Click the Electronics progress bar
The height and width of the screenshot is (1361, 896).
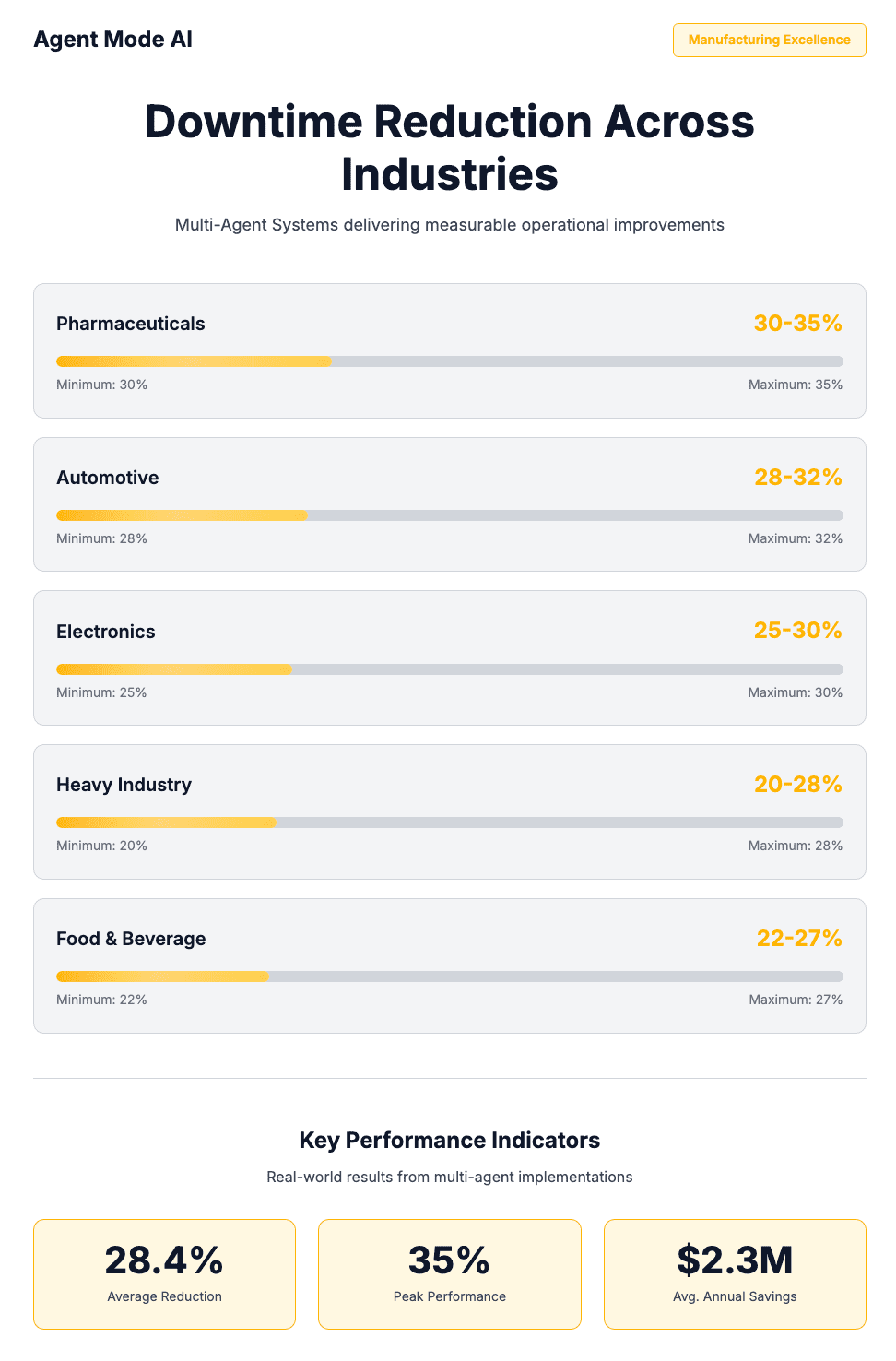pos(449,669)
